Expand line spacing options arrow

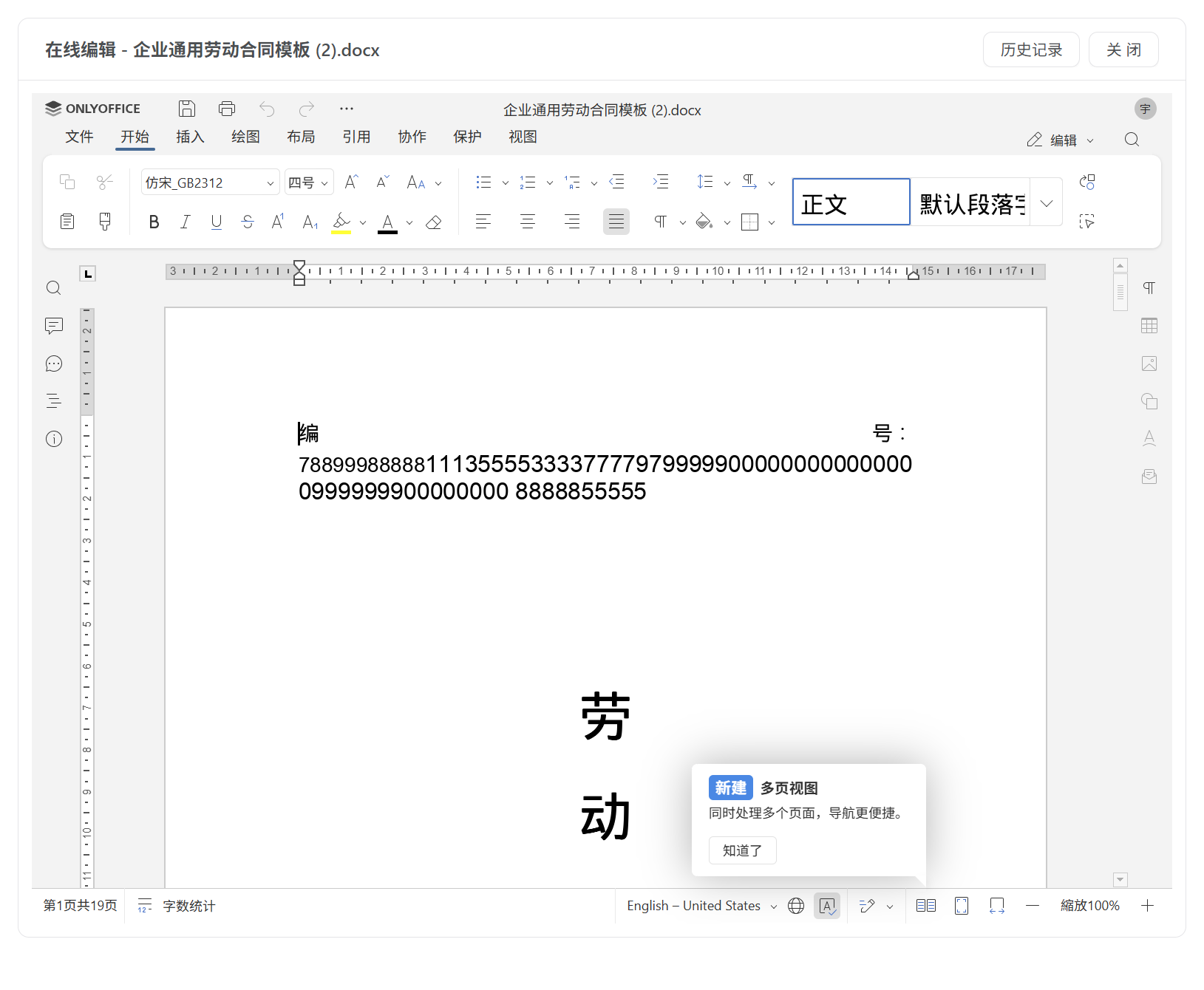coord(727,182)
